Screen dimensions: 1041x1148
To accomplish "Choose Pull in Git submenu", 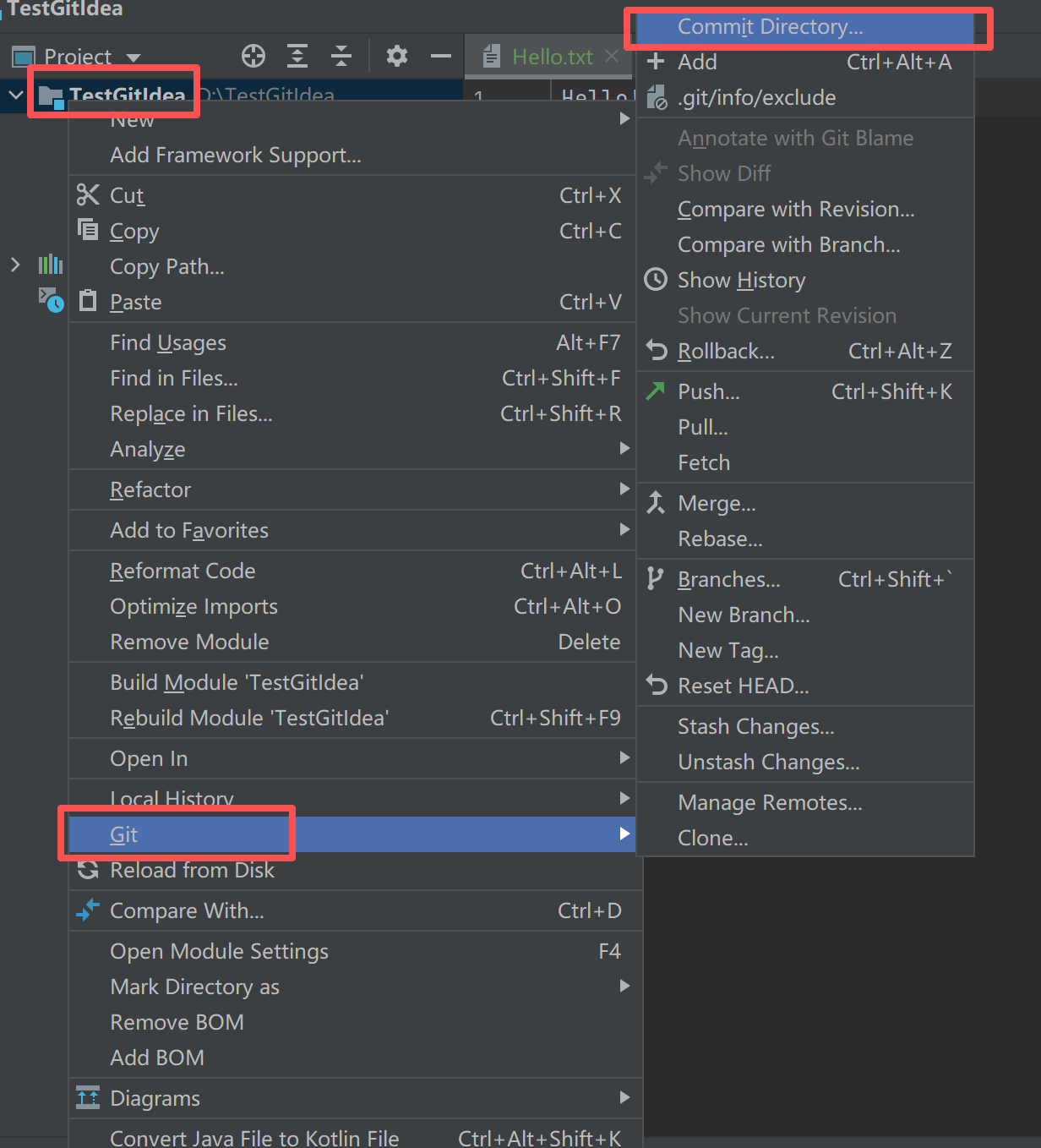I will [805, 427].
